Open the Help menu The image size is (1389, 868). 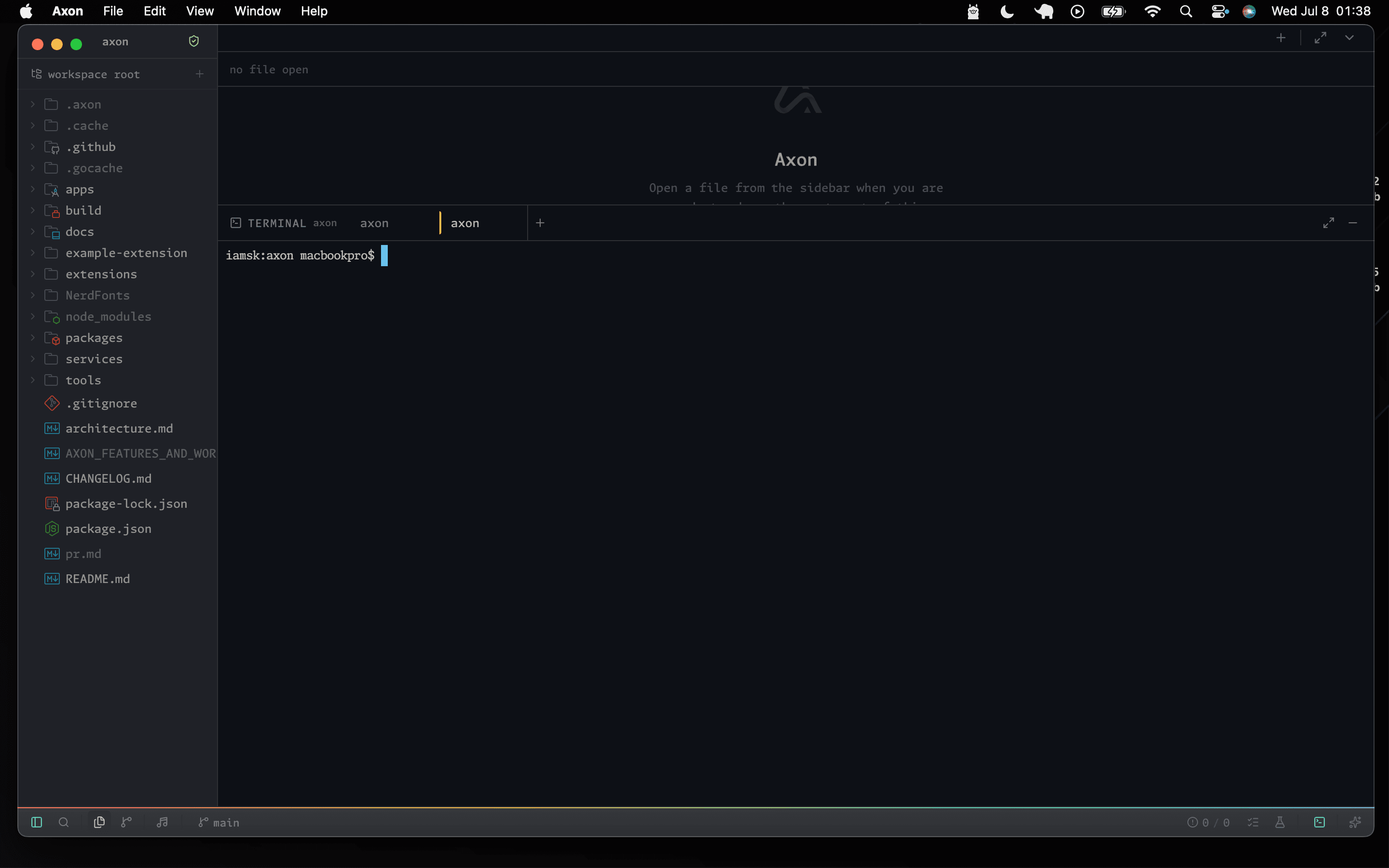pos(314,11)
